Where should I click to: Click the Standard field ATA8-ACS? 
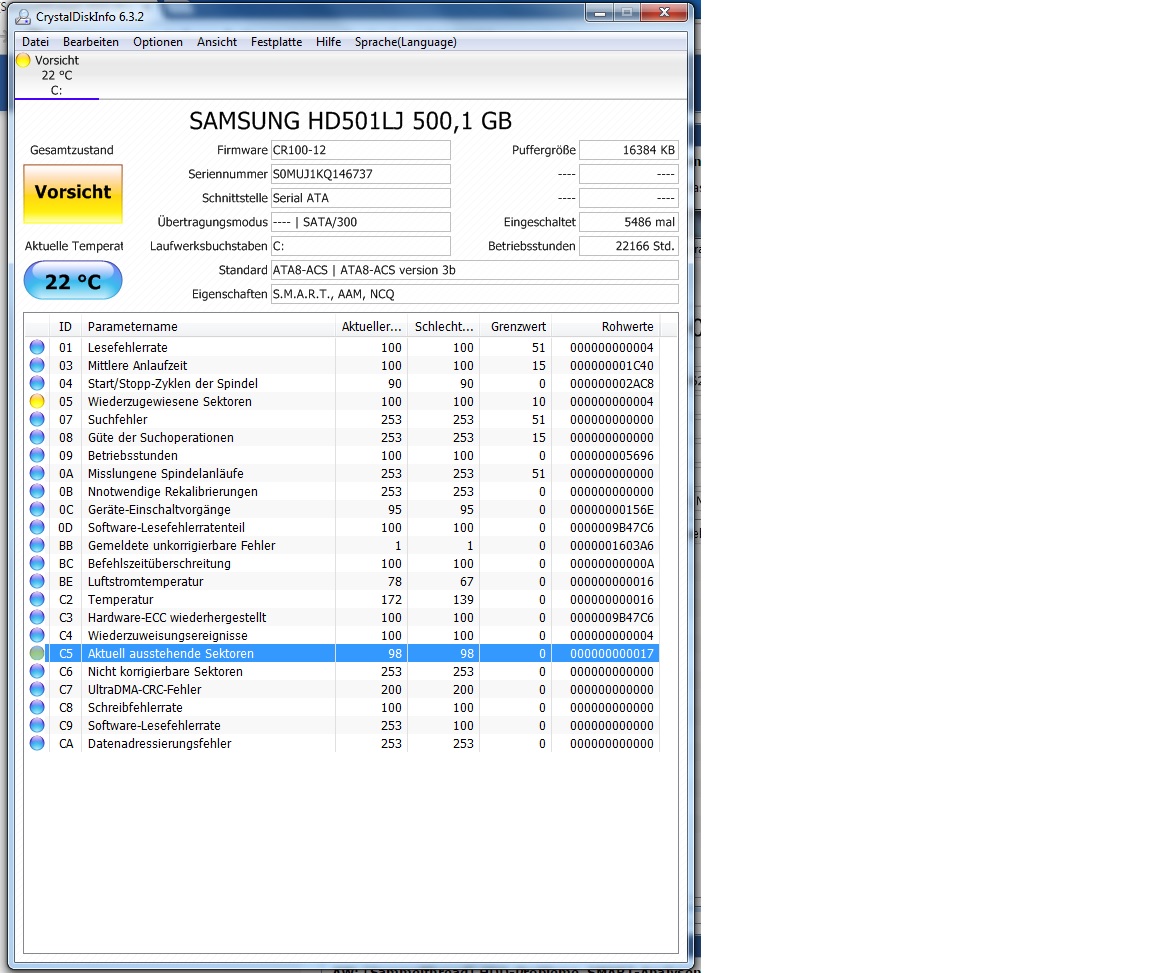click(x=475, y=270)
